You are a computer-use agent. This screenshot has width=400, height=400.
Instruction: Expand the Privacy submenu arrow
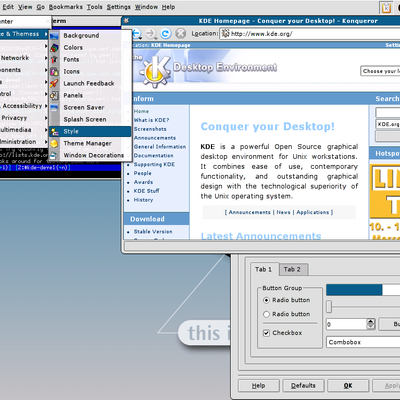click(46, 118)
